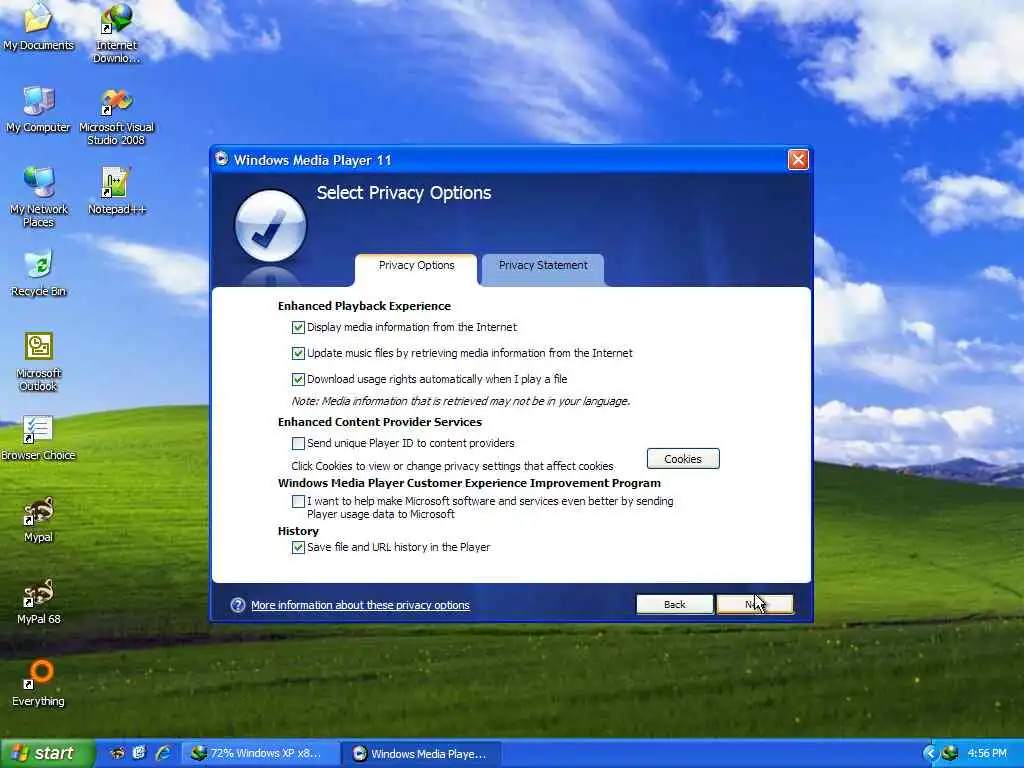Uncheck Display media information from the Internet
1024x768 pixels.
(x=298, y=327)
